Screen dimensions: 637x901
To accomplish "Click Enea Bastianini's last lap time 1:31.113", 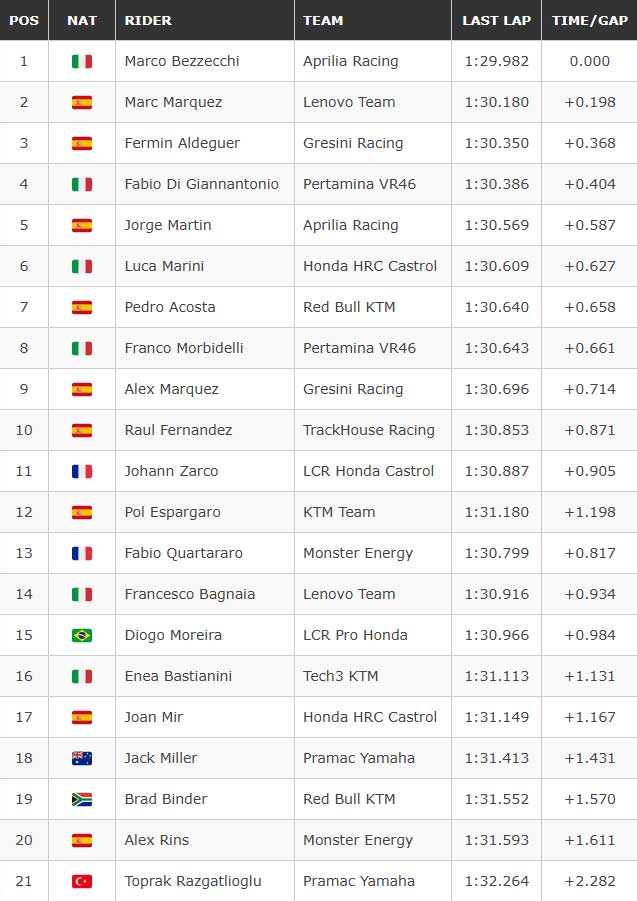I will coord(496,676).
